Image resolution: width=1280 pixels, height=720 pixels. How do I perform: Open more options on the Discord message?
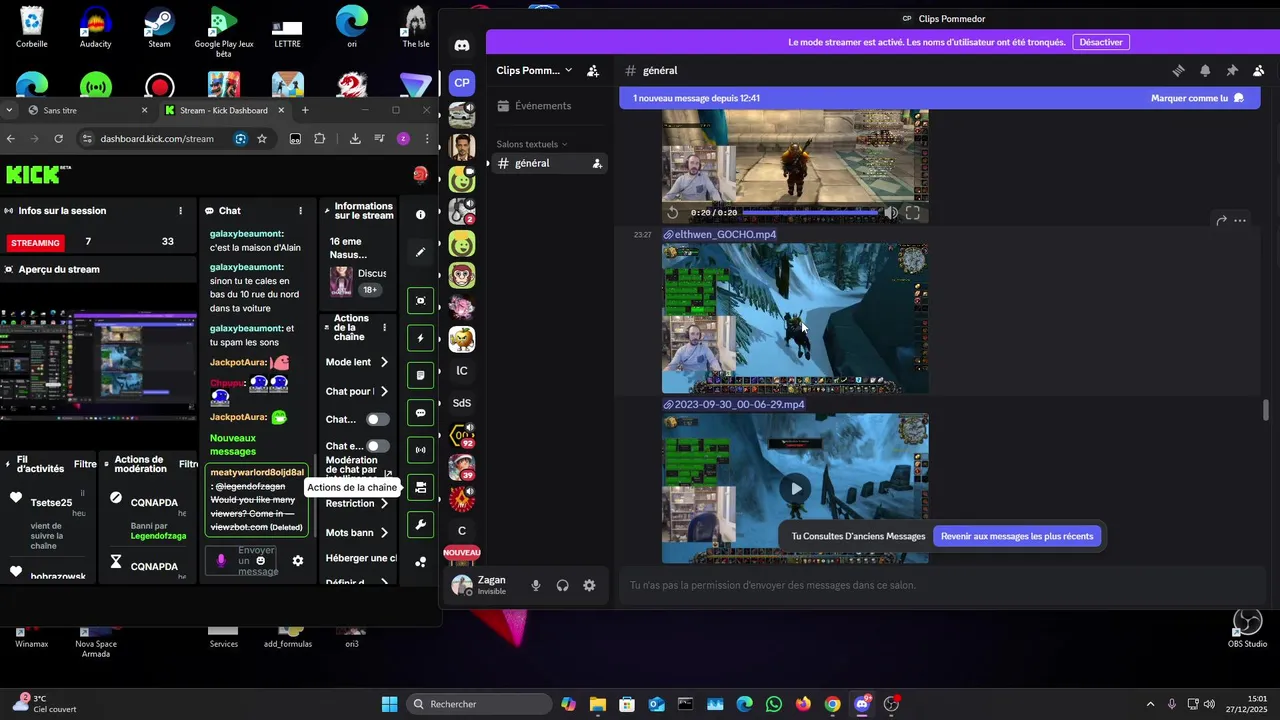click(1240, 220)
